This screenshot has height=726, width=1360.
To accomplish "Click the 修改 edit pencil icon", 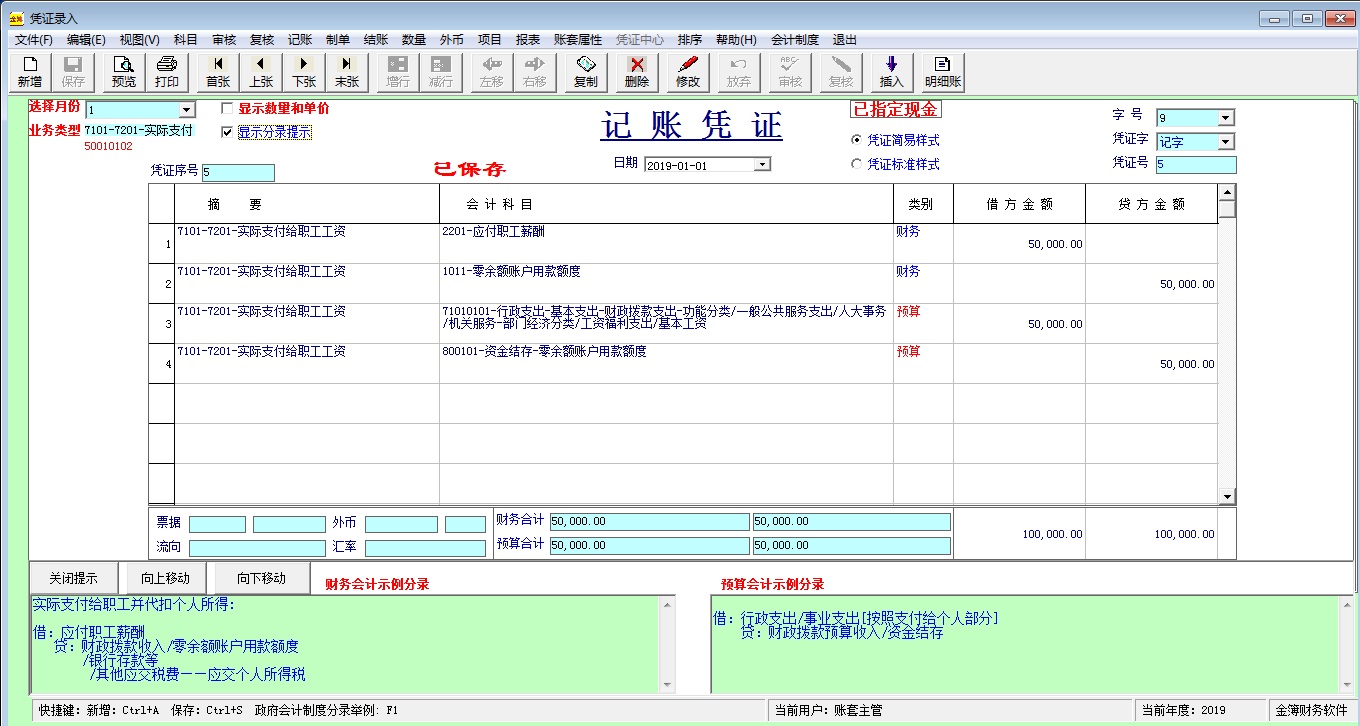I will coord(688,72).
